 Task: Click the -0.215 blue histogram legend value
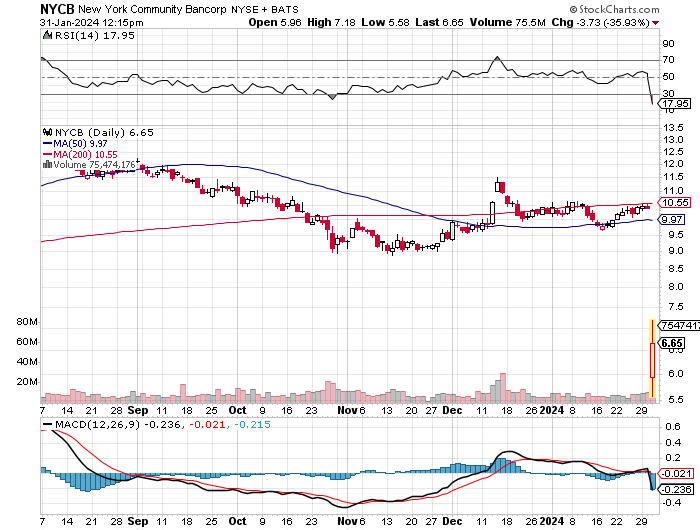click(252, 425)
